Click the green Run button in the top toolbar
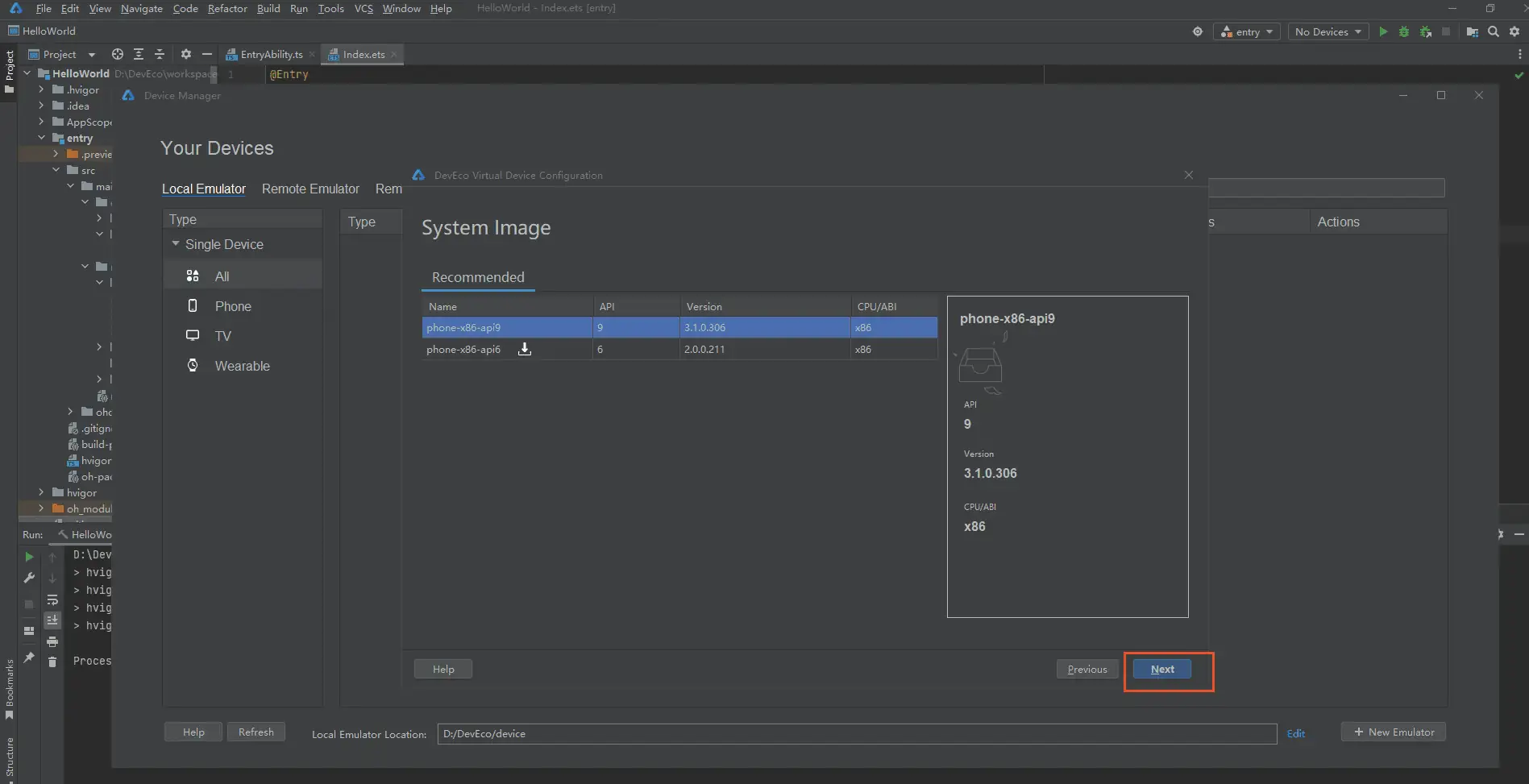Screen dimensions: 1529x784 [x=1383, y=31]
